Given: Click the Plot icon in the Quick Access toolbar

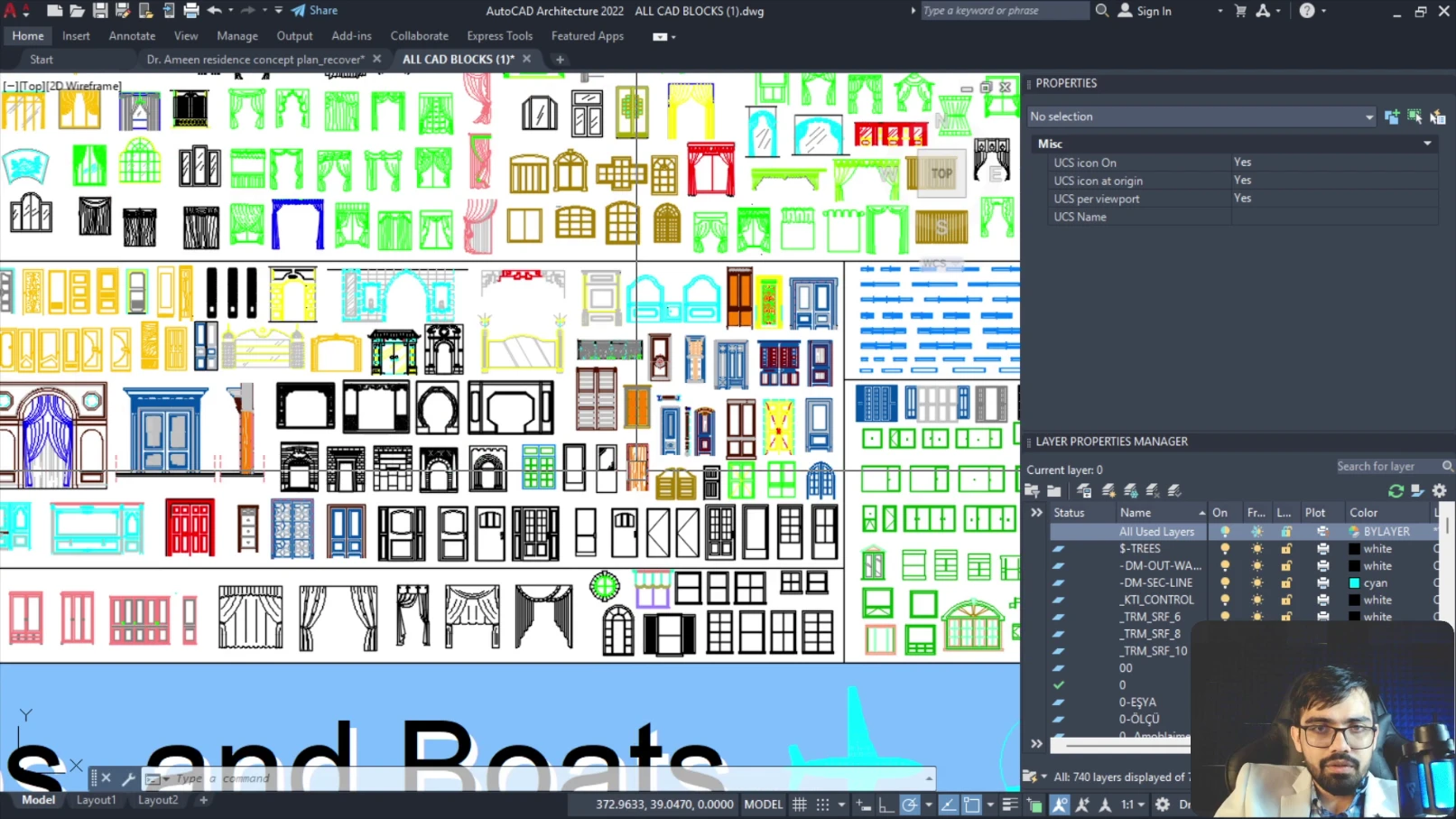Looking at the screenshot, I should (x=190, y=11).
